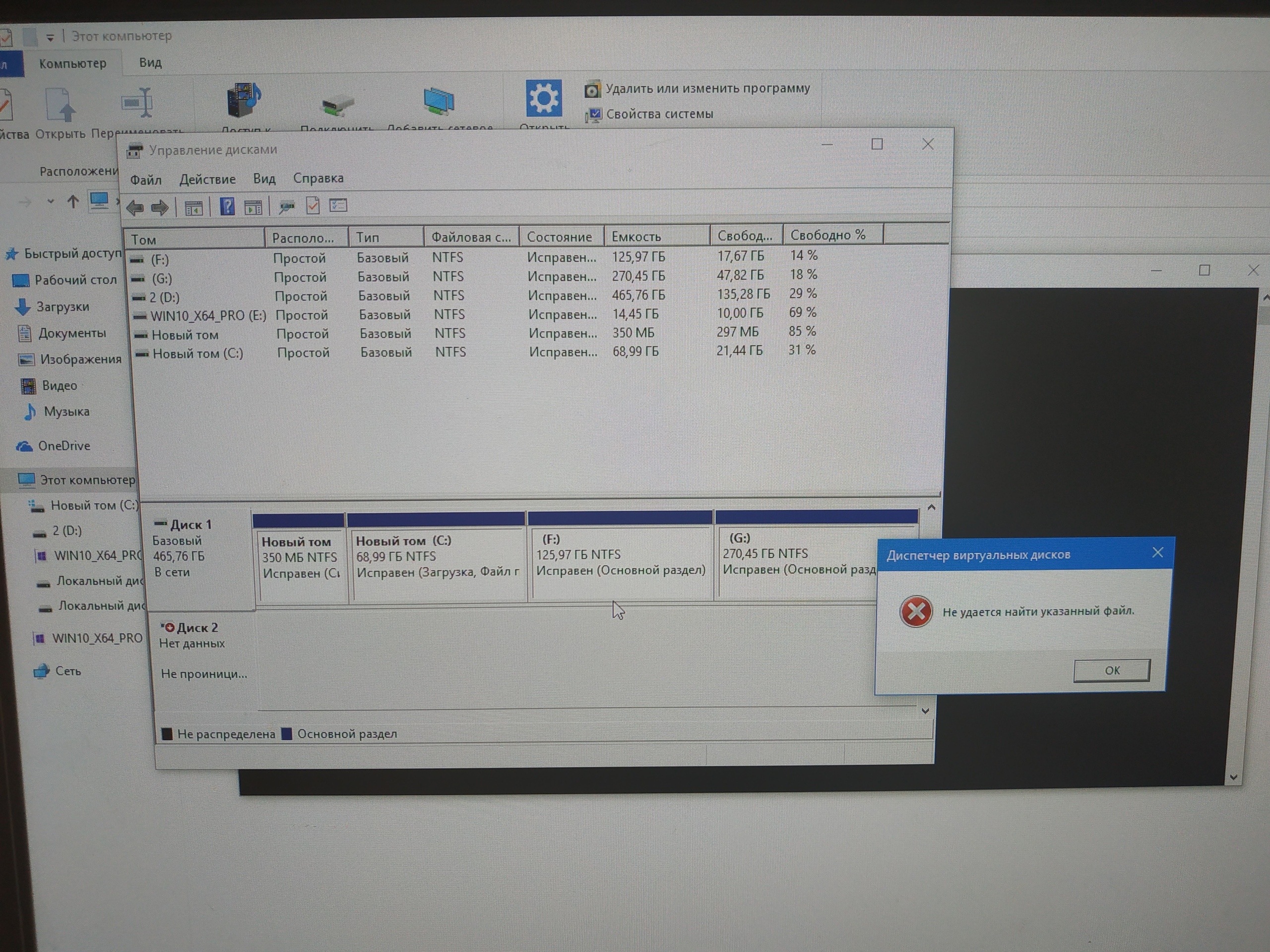Switch to the Вид ribbon tab
This screenshot has height=952, width=1270.
click(150, 62)
